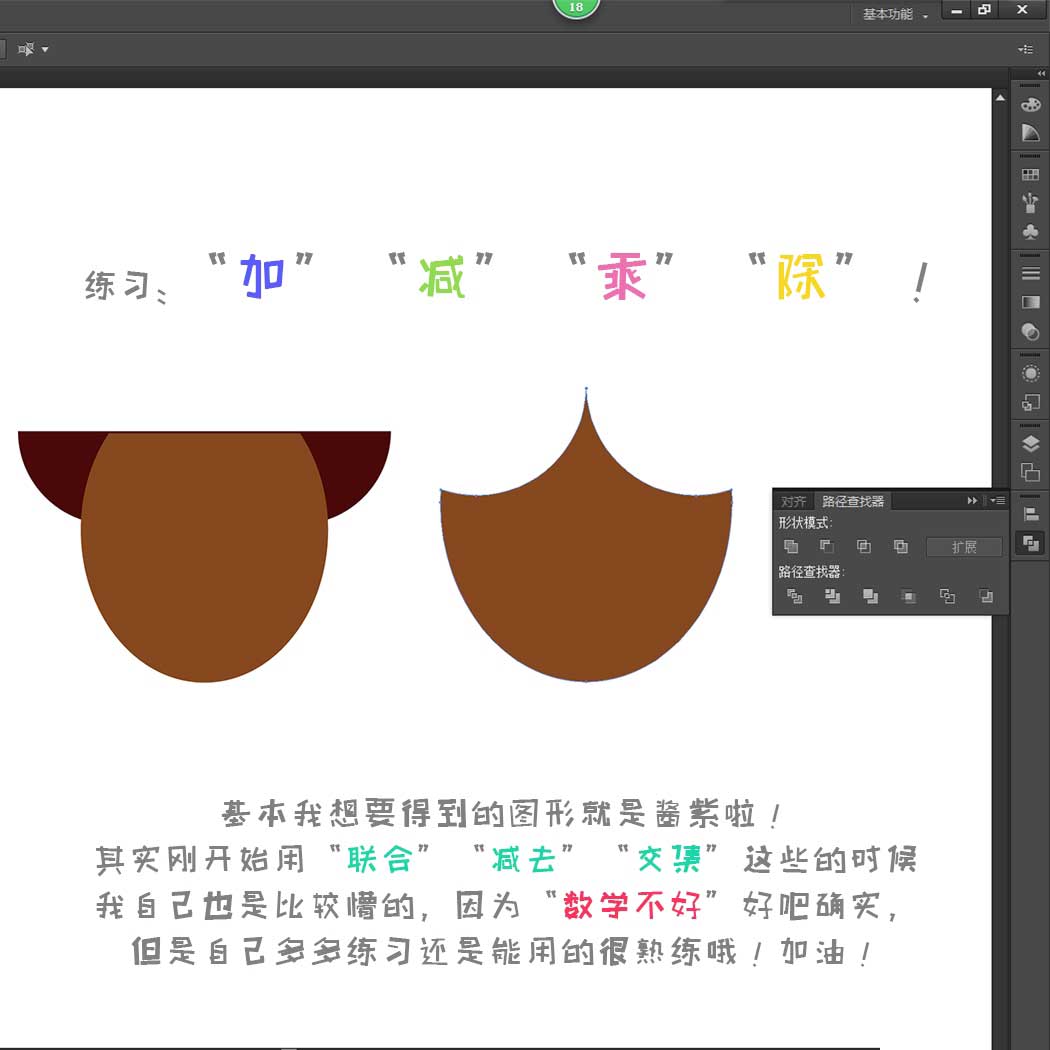Apply the Divide pathfinder
The width and height of the screenshot is (1050, 1050).
click(794, 596)
